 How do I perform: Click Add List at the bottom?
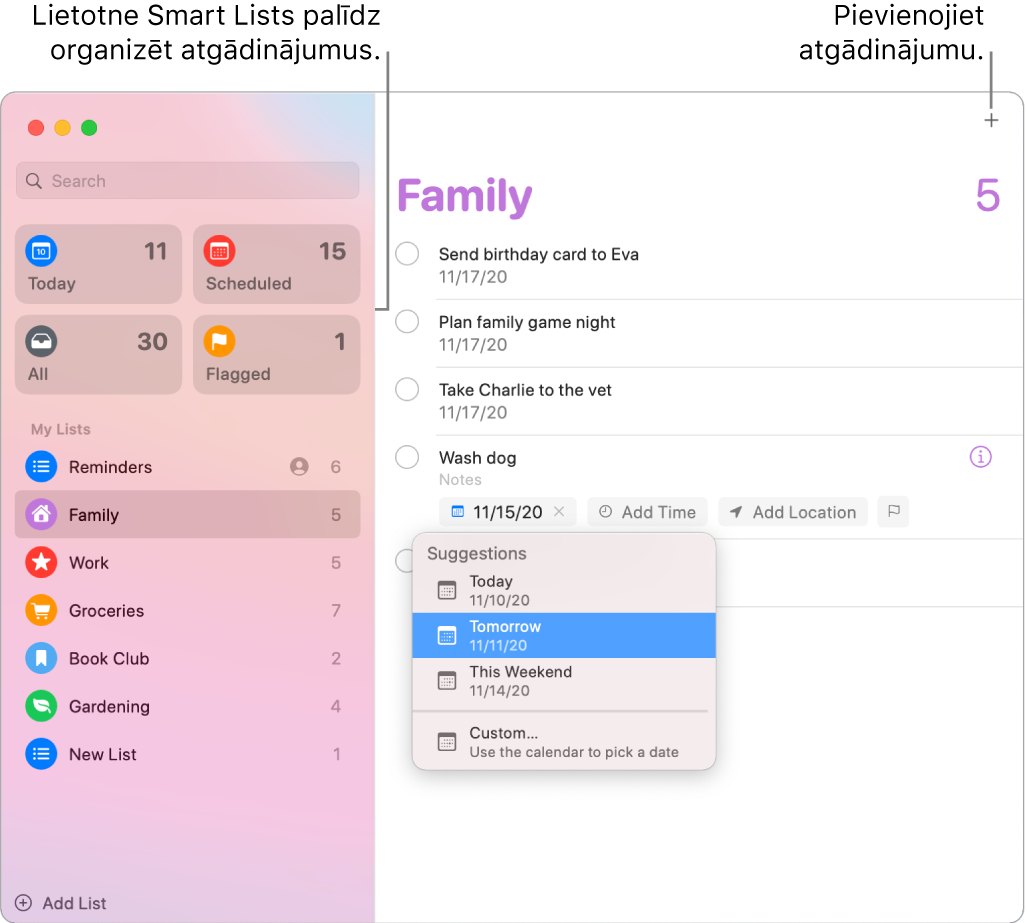60,903
